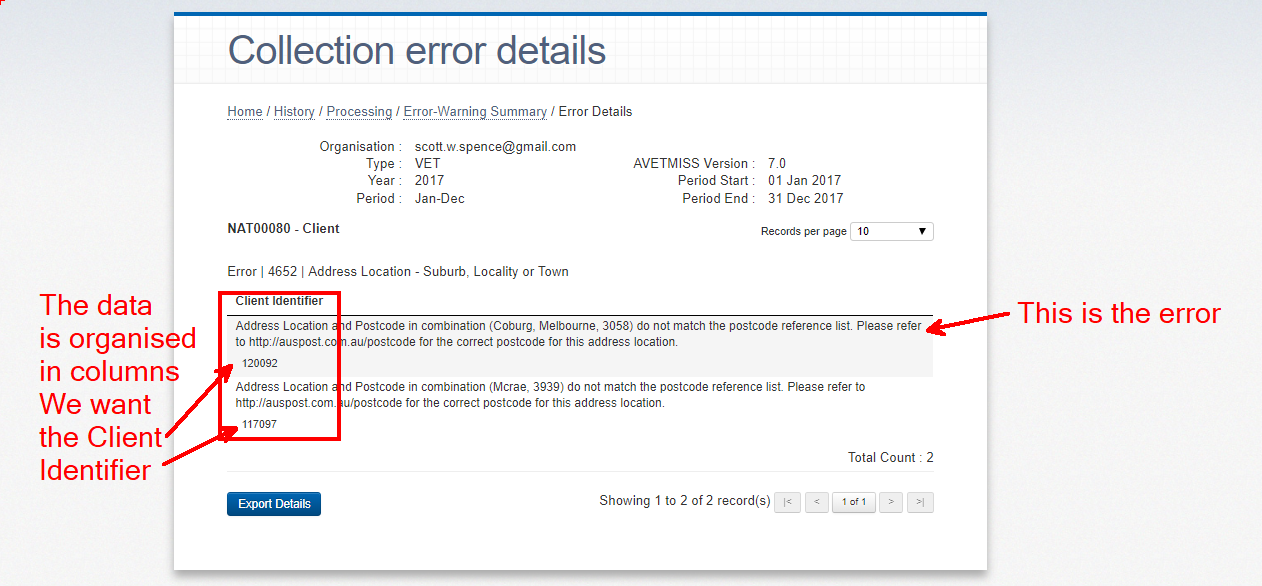Click the Year value 2017

(429, 181)
